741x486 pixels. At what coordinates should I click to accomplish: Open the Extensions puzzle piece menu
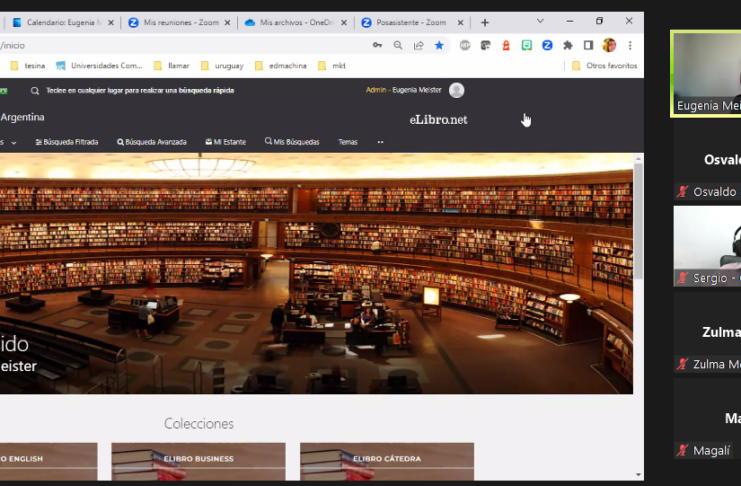point(568,45)
